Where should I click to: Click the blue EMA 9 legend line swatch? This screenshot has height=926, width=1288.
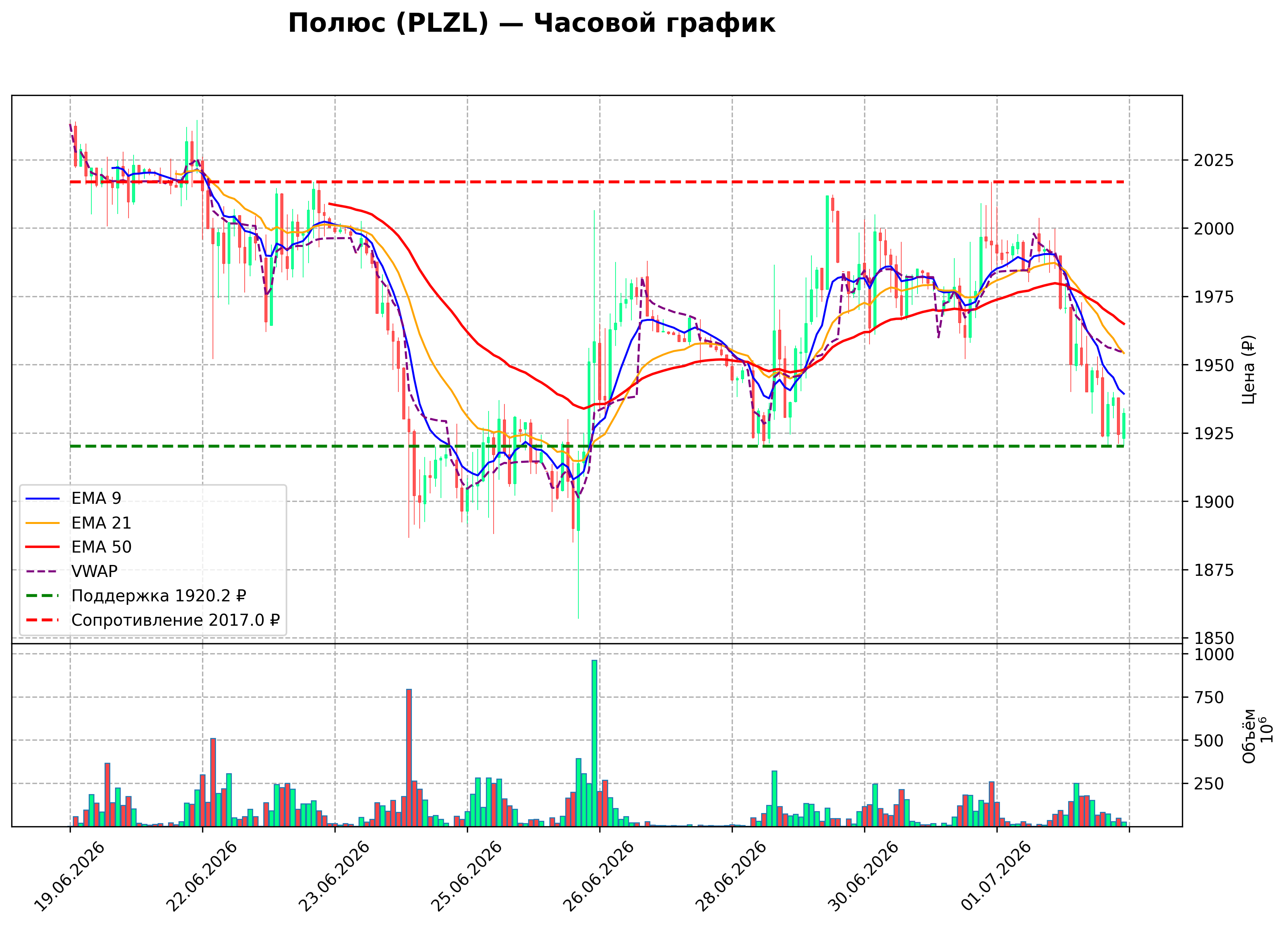(43, 498)
